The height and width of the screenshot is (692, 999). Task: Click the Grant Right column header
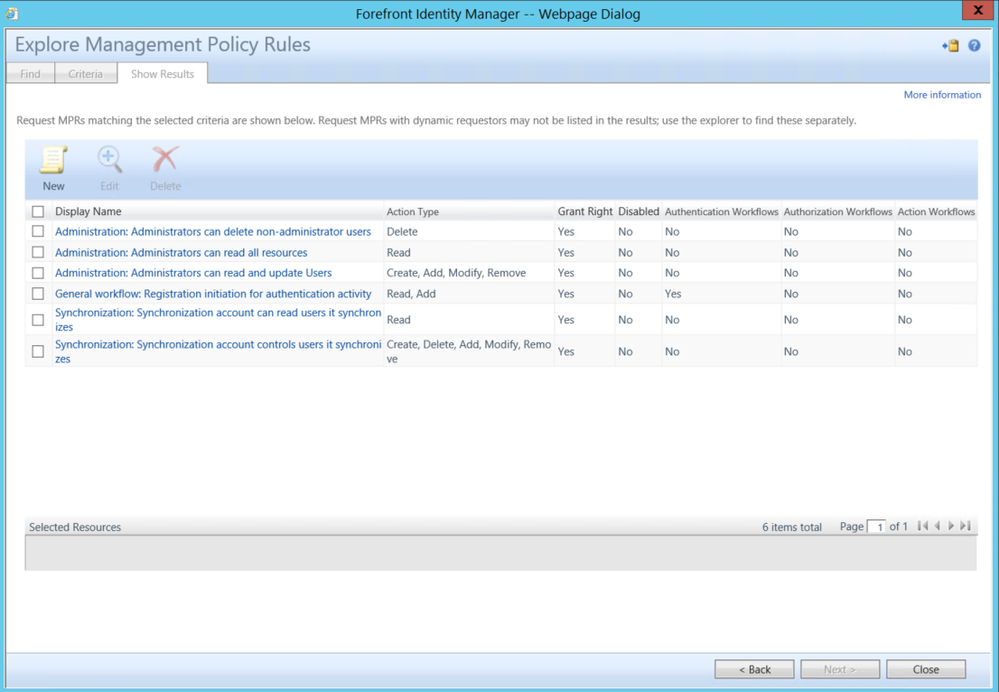coord(585,212)
